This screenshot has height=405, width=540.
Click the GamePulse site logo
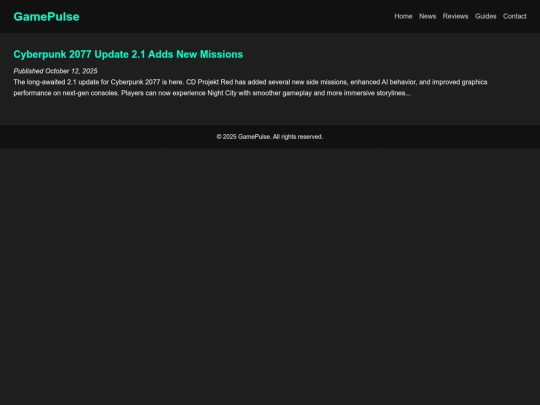pyautogui.click(x=46, y=17)
